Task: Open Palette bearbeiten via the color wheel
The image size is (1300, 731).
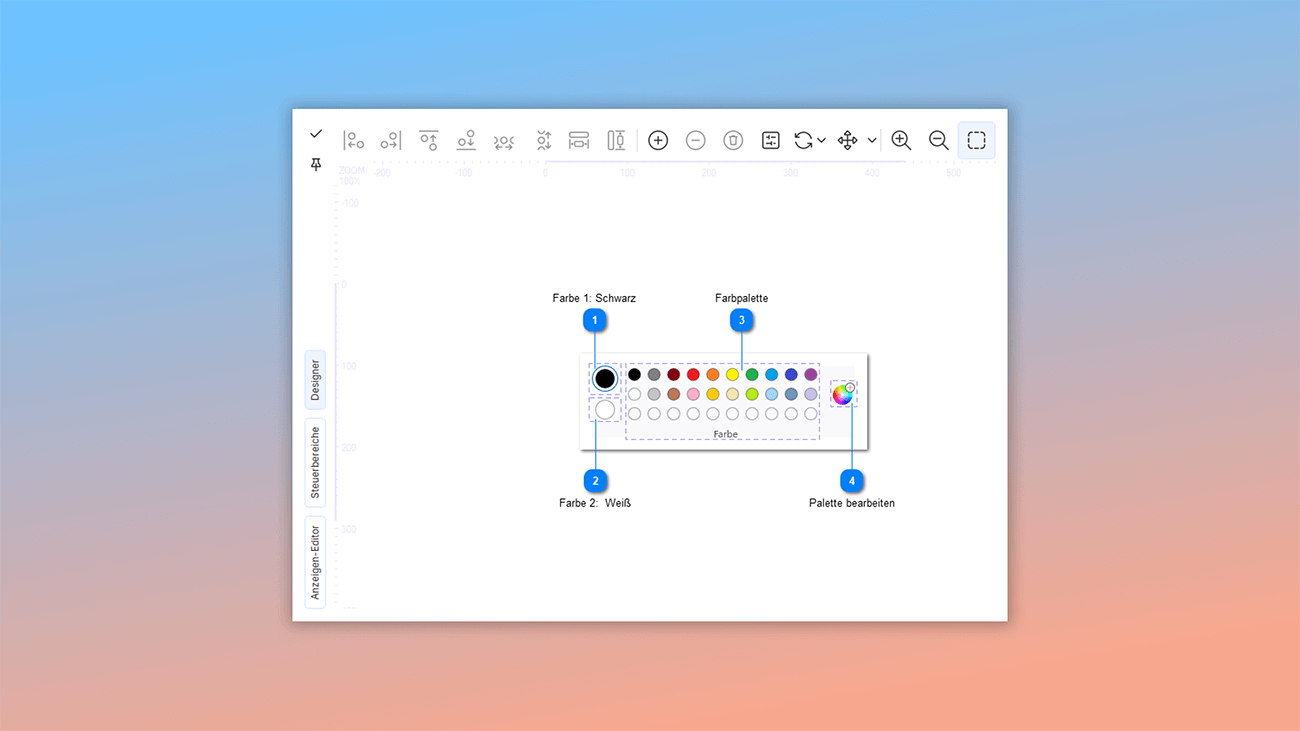Action: [x=843, y=394]
